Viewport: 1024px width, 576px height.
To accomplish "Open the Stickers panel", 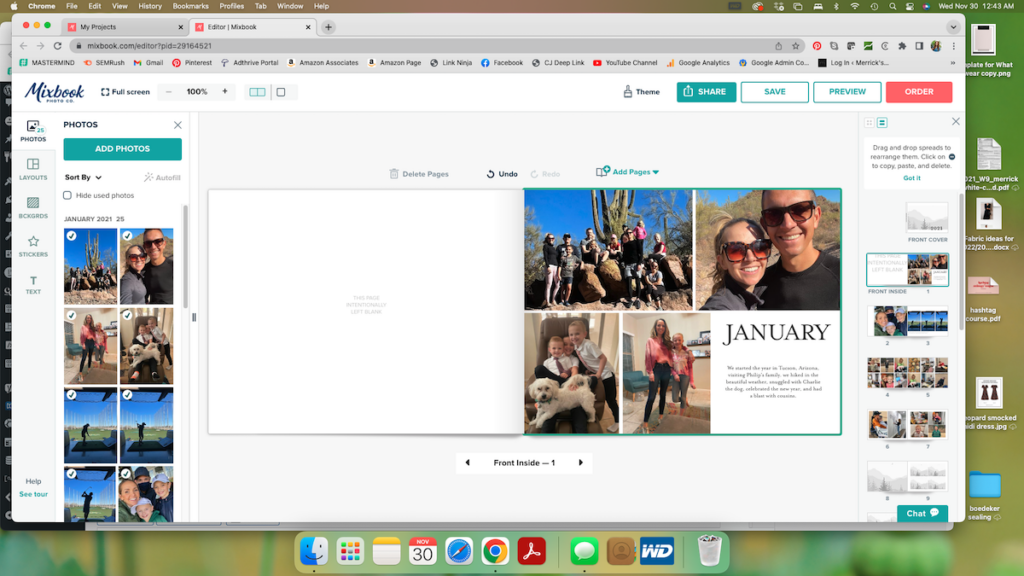I will click(x=33, y=246).
